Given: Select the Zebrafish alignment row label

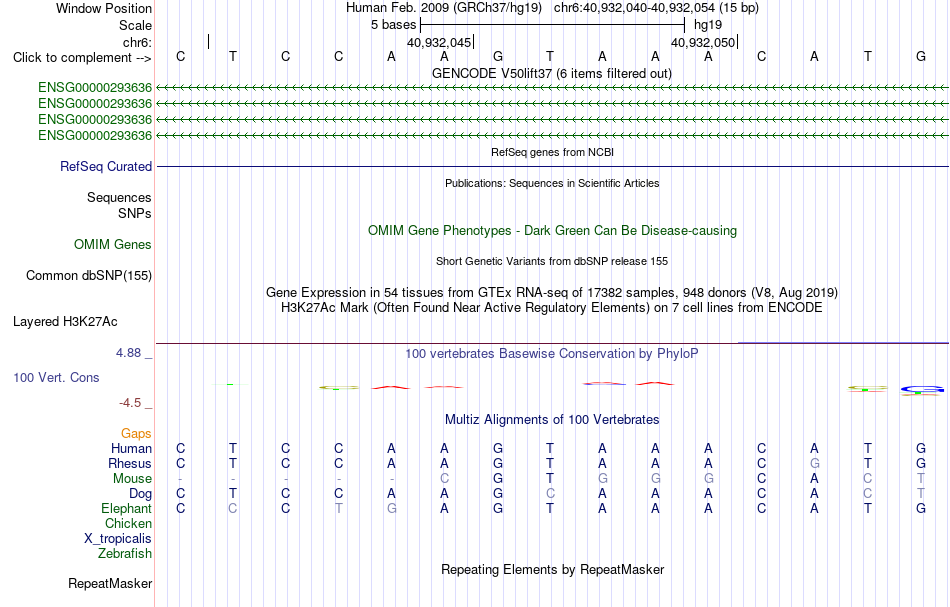Looking at the screenshot, I should 125,553.
